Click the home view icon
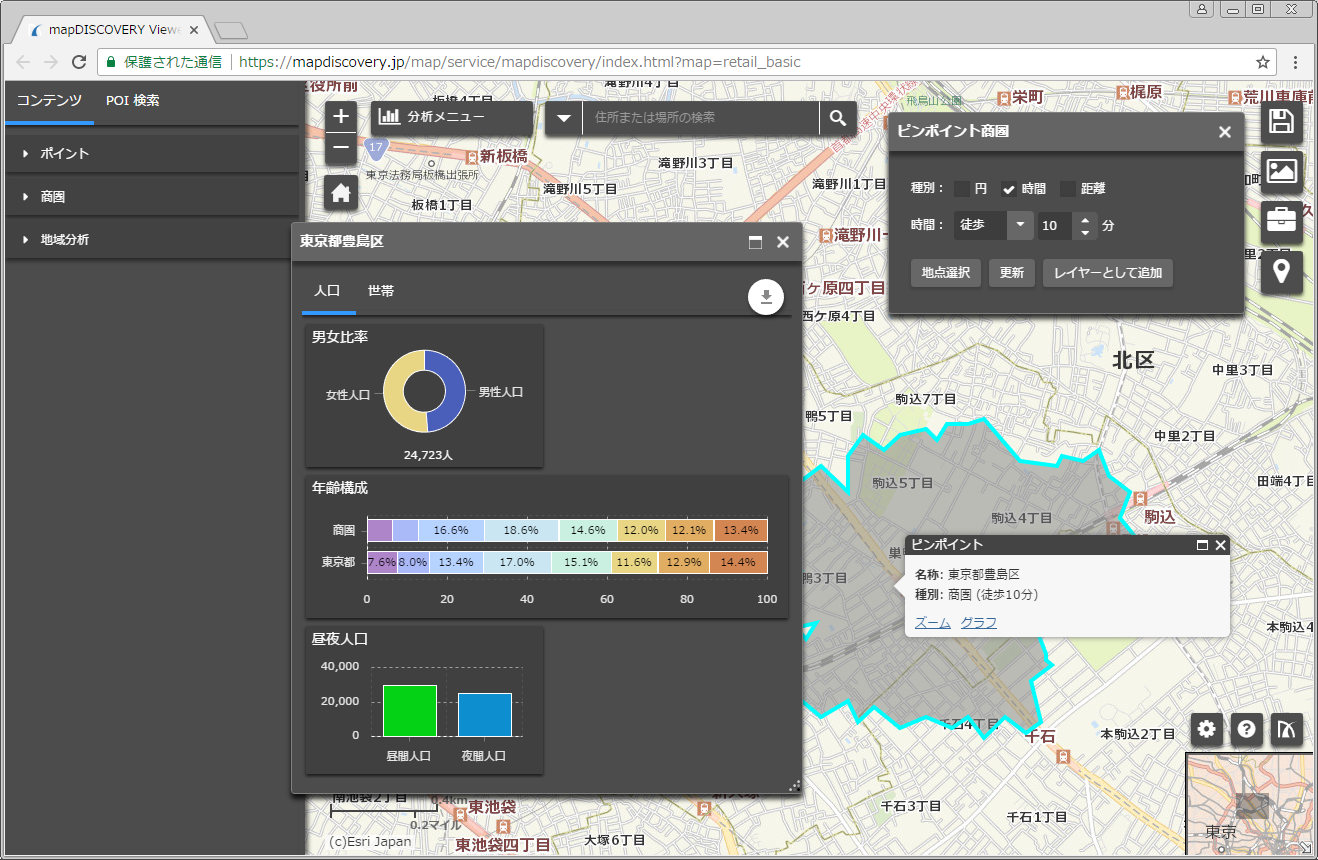Viewport: 1318px width, 860px height. pyautogui.click(x=340, y=192)
